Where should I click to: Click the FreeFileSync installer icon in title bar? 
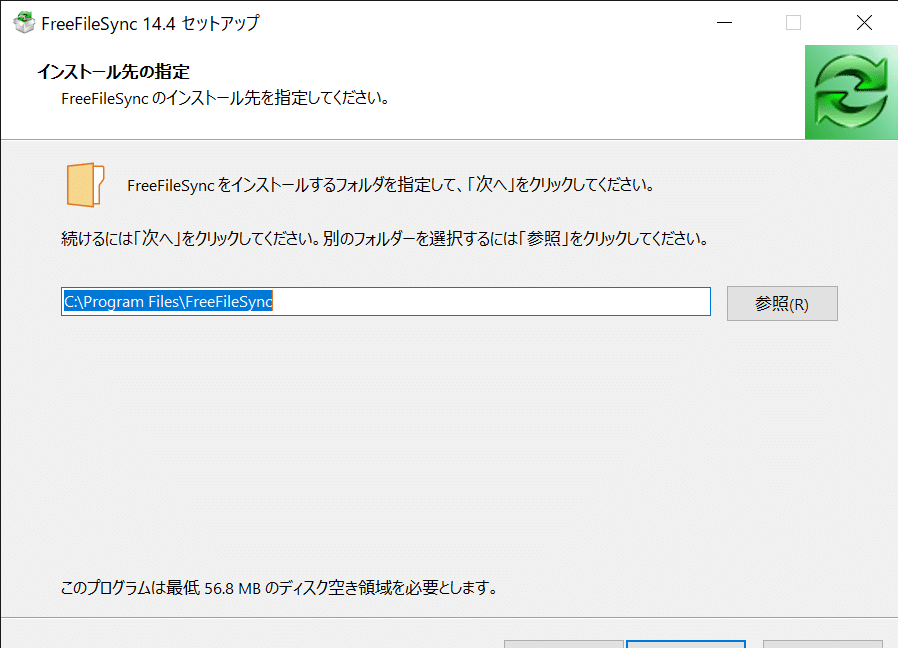[x=24, y=21]
